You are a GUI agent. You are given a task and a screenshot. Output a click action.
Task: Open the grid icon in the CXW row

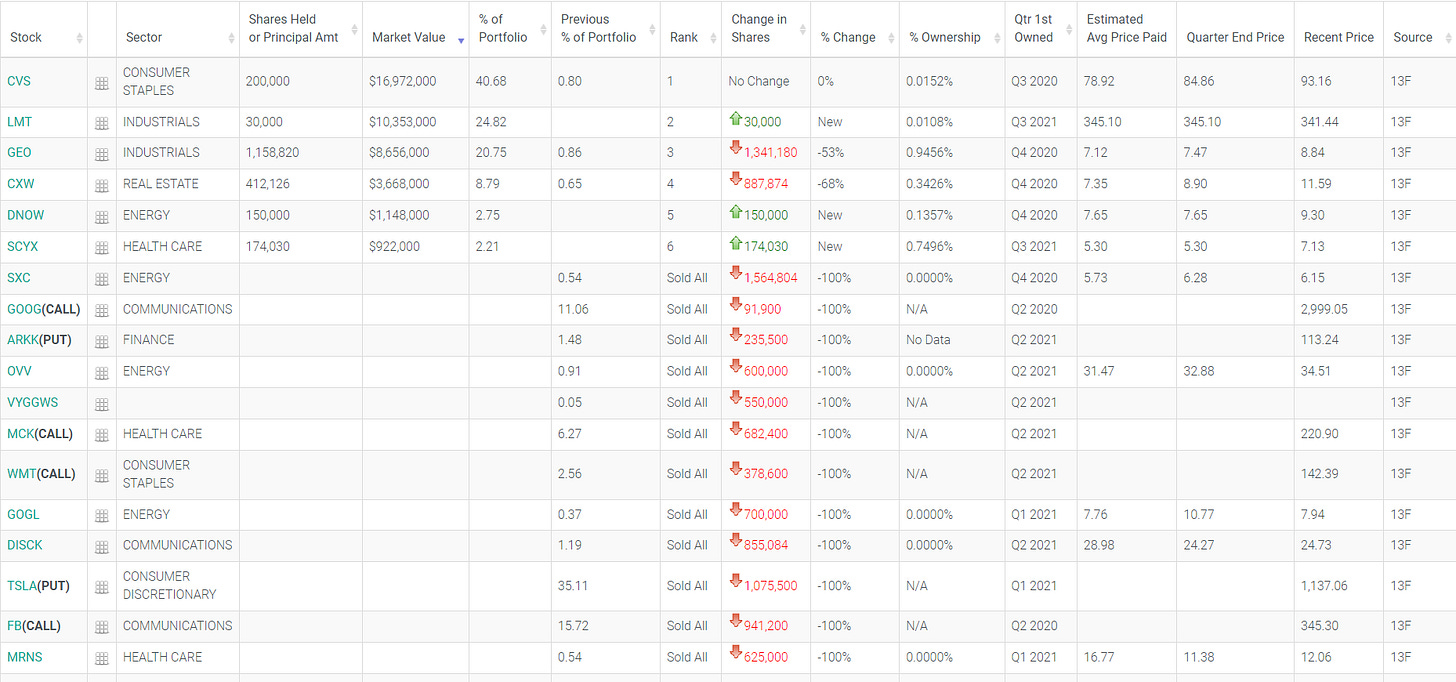(x=102, y=186)
